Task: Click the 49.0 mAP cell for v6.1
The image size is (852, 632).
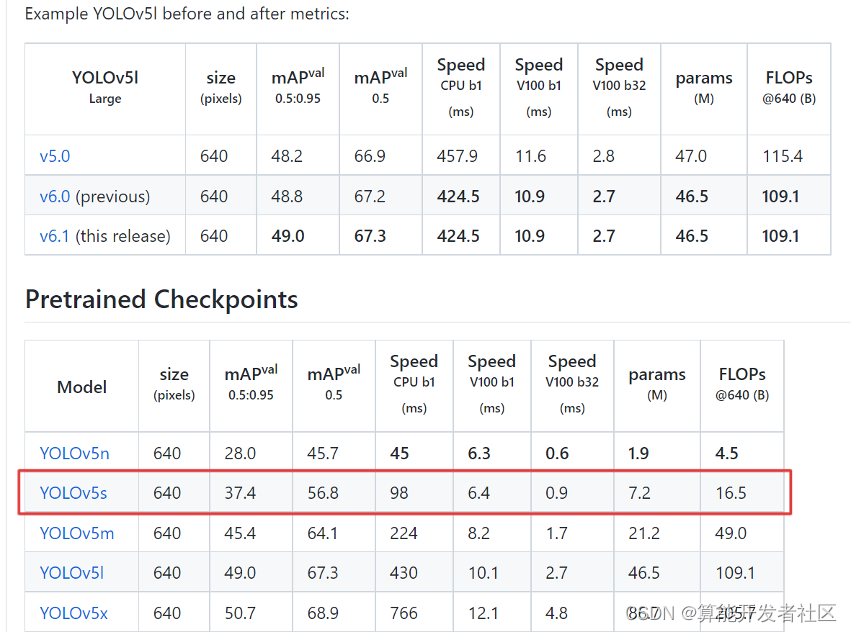Action: click(x=287, y=236)
